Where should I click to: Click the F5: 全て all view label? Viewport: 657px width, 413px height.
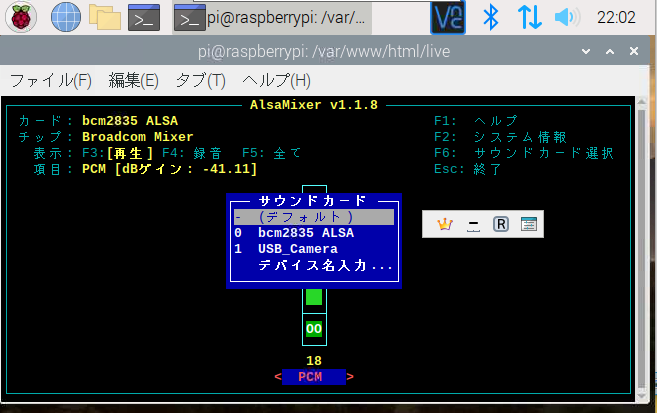coord(272,153)
